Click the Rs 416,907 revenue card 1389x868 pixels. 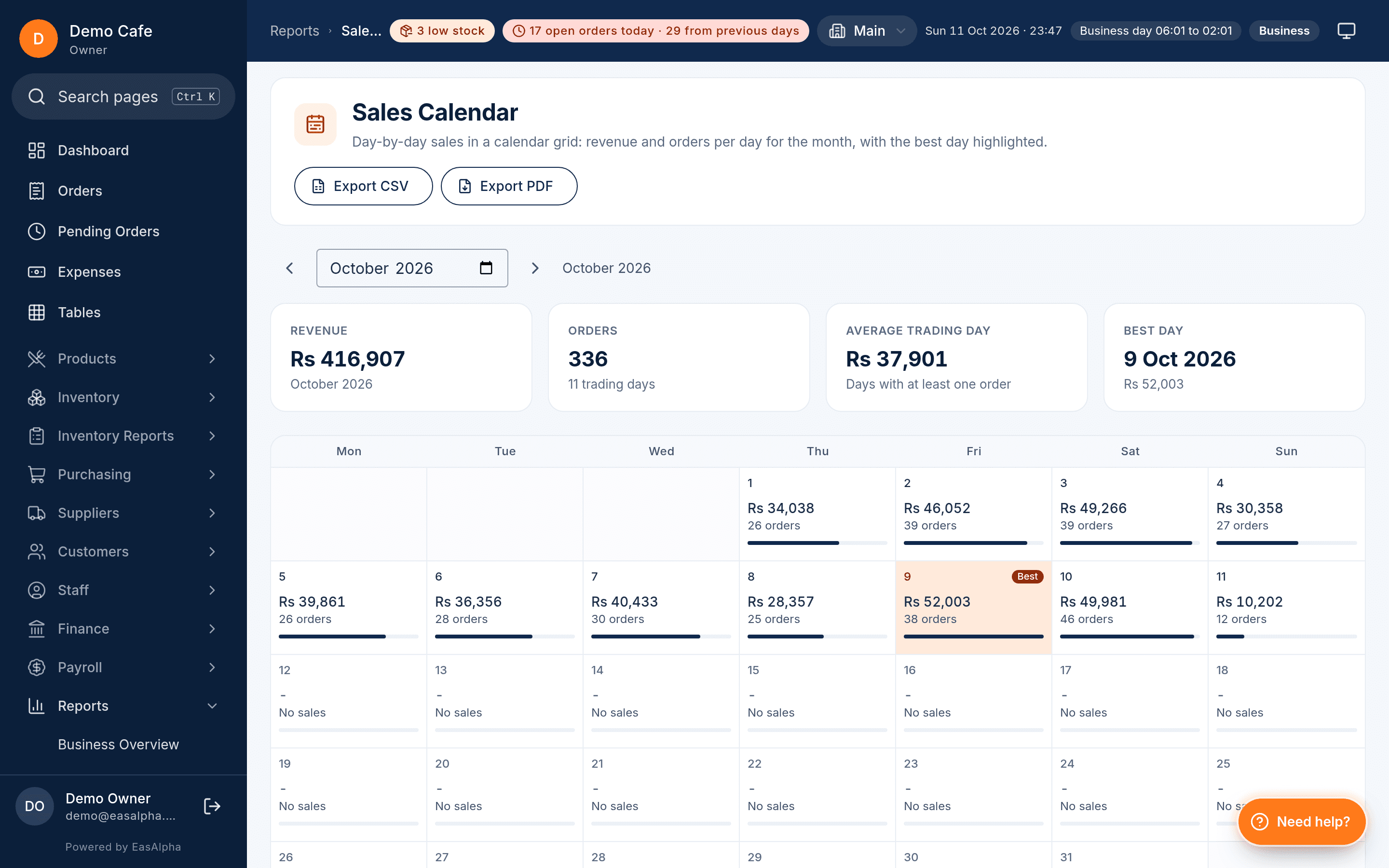pos(401,357)
